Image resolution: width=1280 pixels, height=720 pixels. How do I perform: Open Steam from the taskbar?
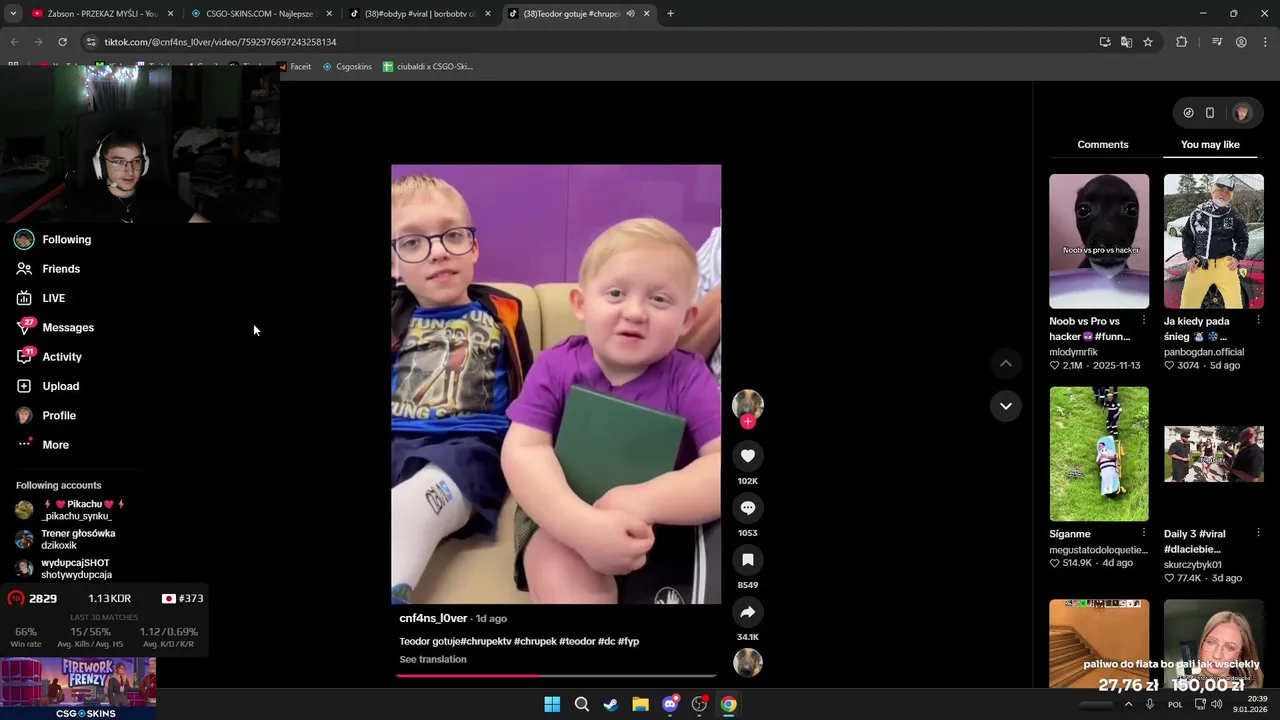coord(611,704)
